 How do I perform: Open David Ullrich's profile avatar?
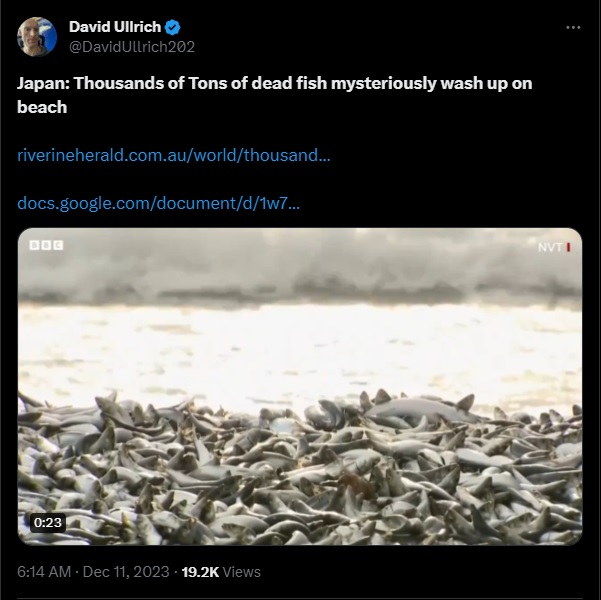[x=37, y=37]
